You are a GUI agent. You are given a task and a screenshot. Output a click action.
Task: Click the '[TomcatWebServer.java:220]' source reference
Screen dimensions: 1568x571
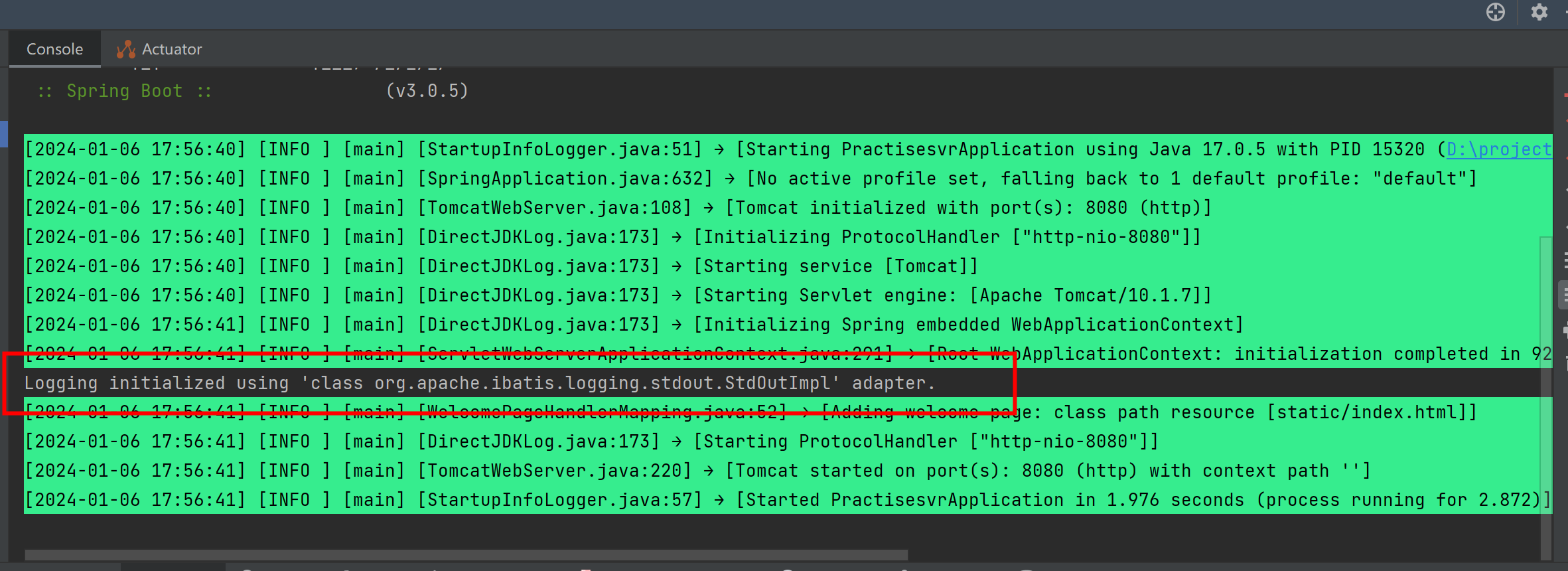pos(555,471)
